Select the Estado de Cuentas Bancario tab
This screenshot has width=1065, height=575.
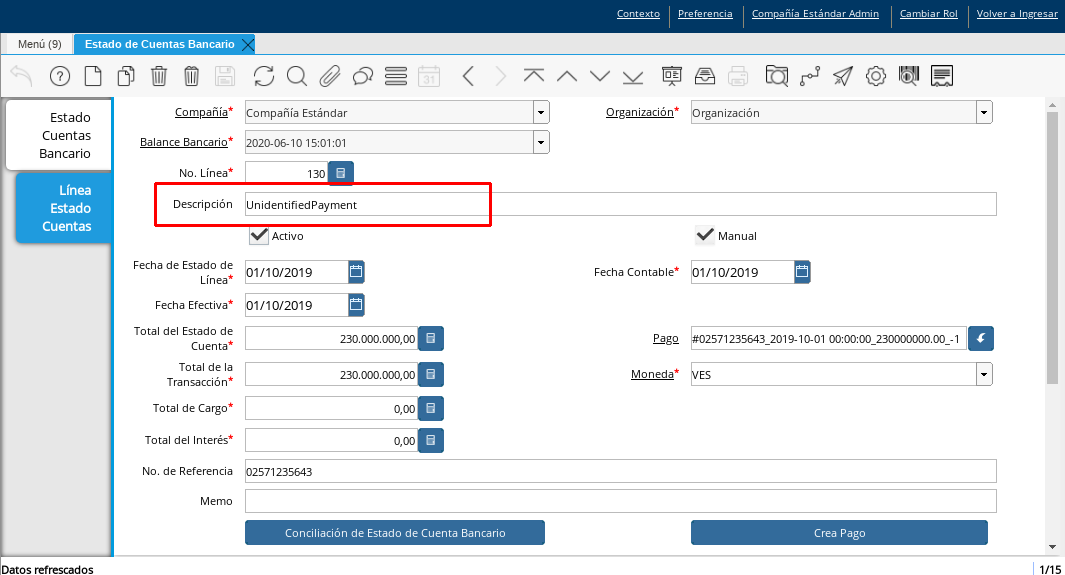[x=159, y=44]
